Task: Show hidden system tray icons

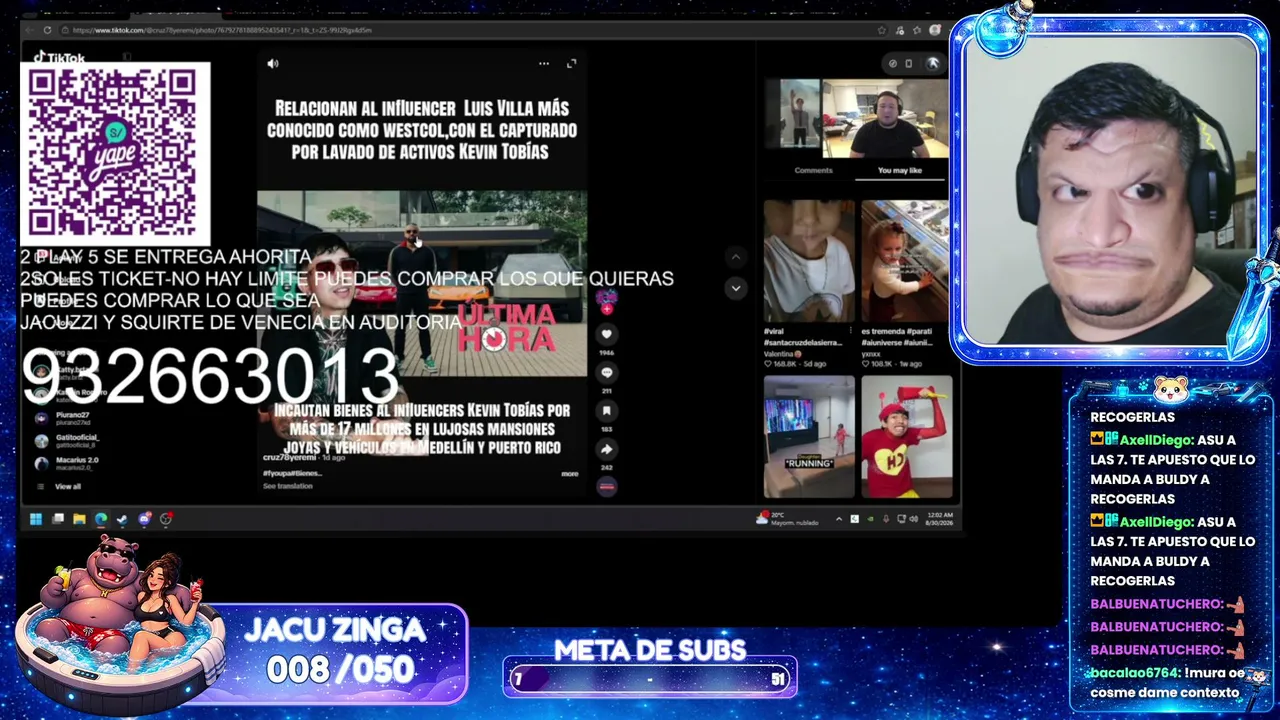Action: point(839,518)
